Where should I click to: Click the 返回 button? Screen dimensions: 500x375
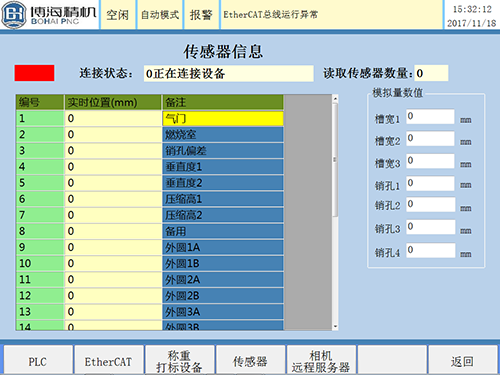[x=463, y=361]
